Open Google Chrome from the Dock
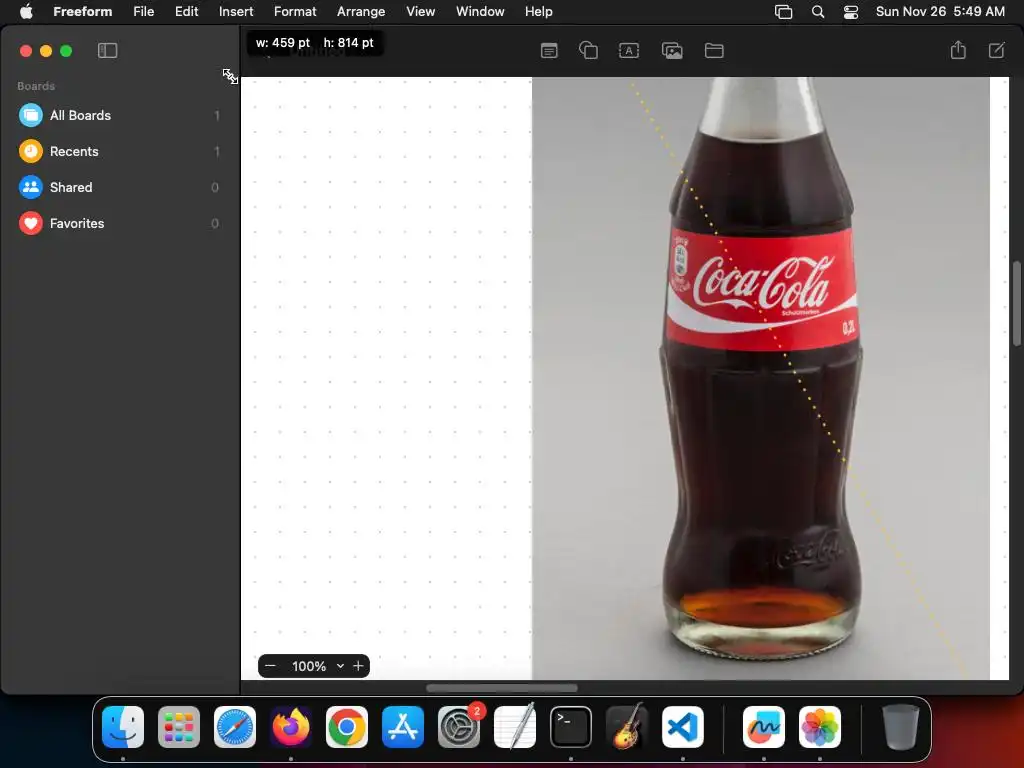The image size is (1024, 768). (x=347, y=727)
